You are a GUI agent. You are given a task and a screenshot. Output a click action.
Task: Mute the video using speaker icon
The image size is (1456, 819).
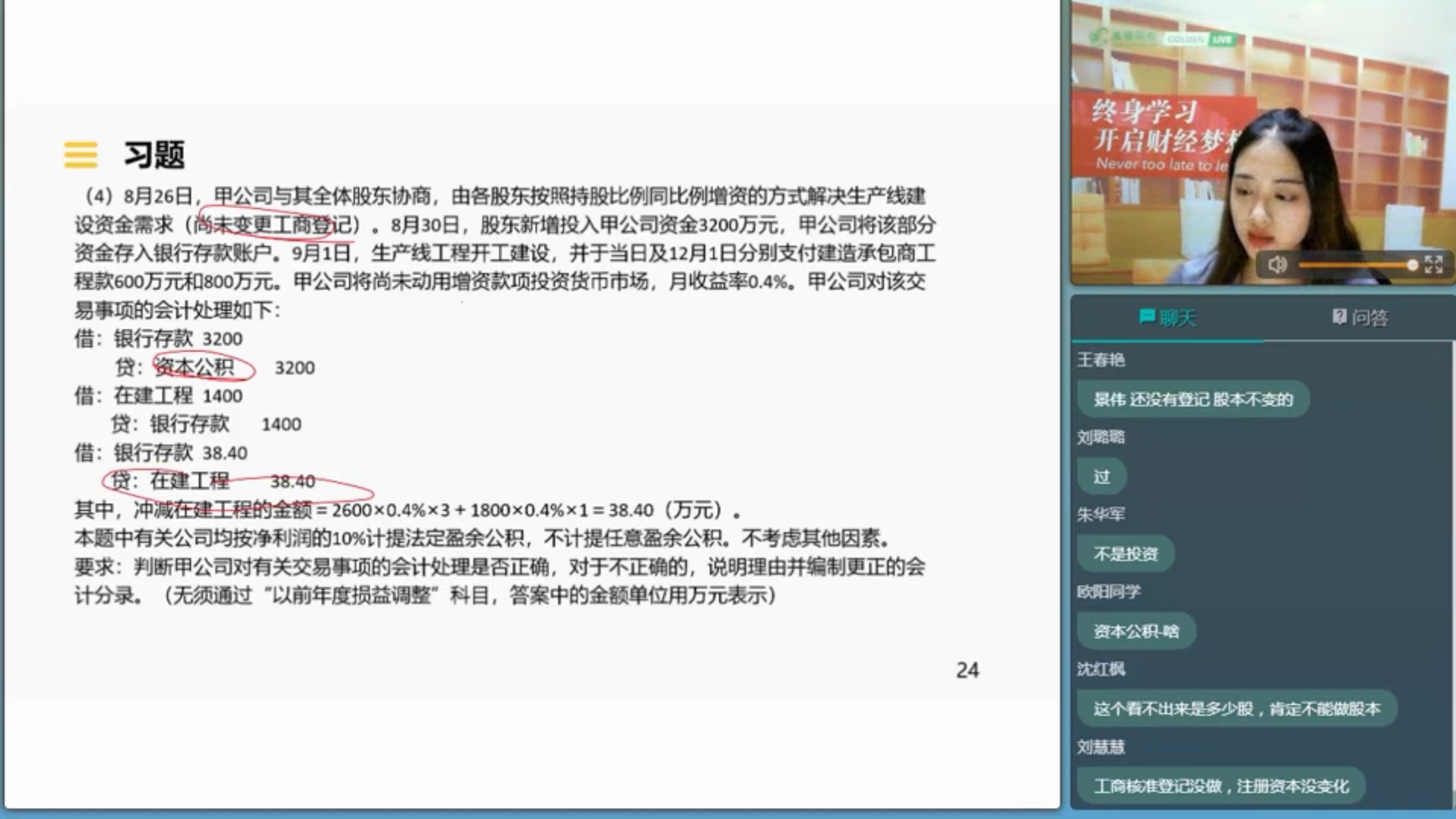1277,265
